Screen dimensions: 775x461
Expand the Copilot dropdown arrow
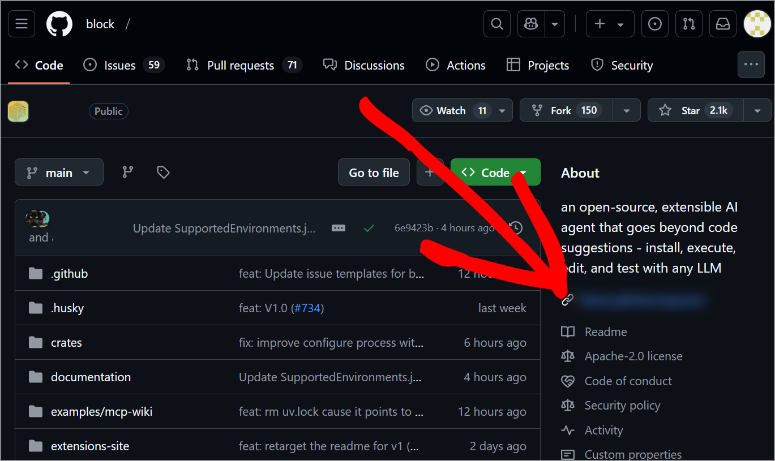[x=555, y=24]
